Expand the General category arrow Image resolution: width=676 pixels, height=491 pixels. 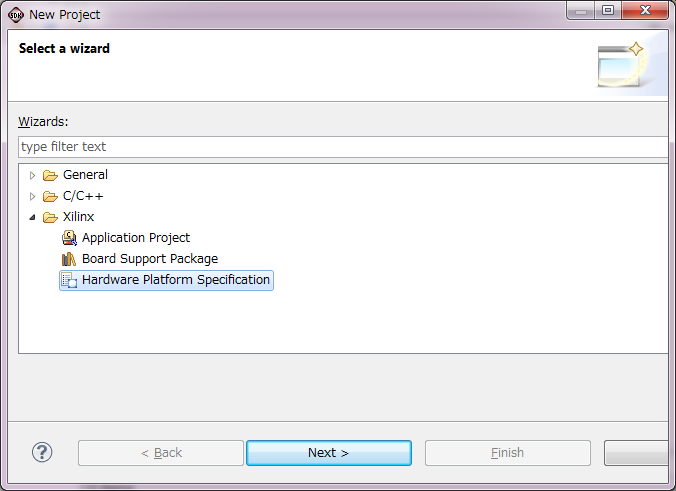click(x=32, y=175)
